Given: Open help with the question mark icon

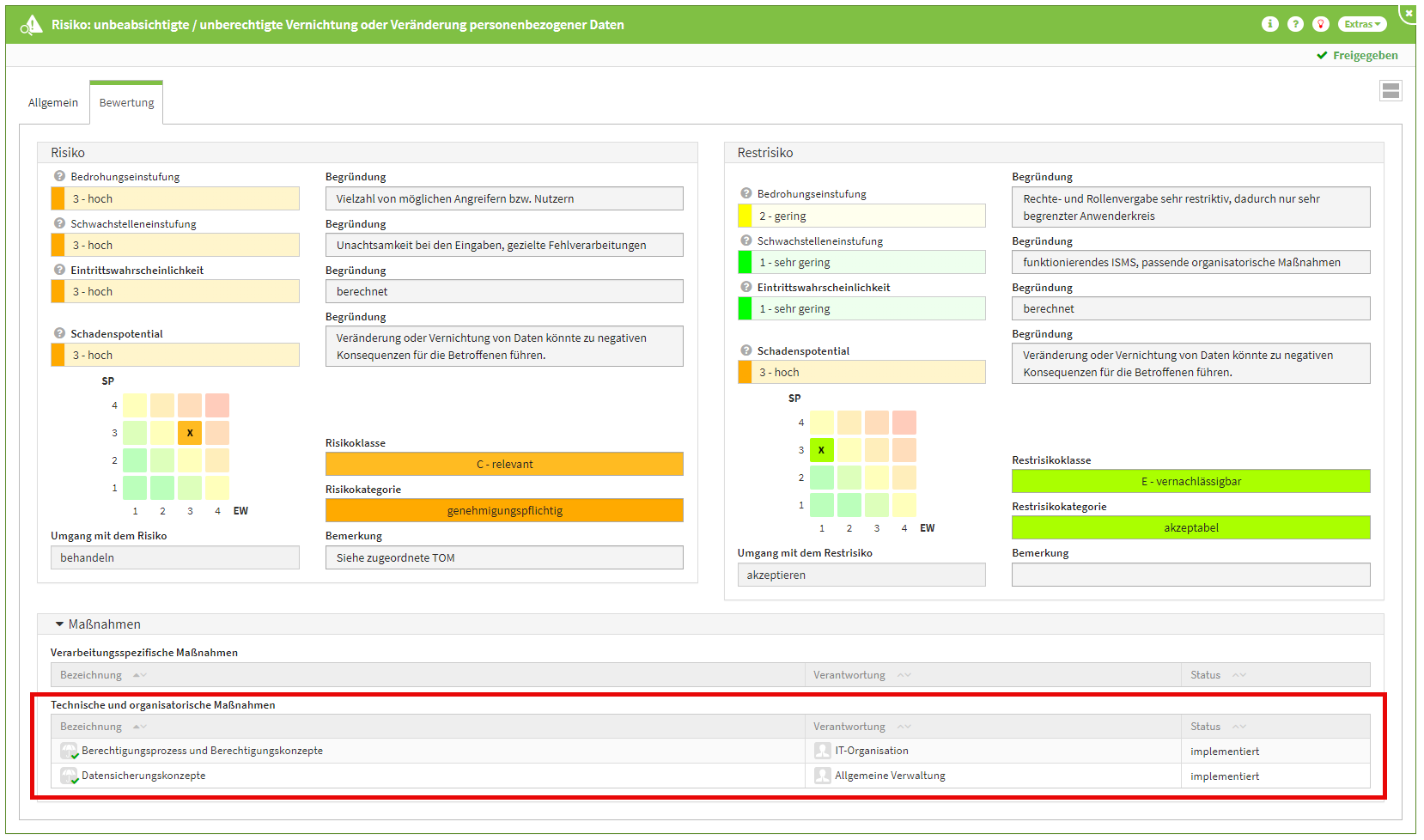Looking at the screenshot, I should [x=1295, y=24].
